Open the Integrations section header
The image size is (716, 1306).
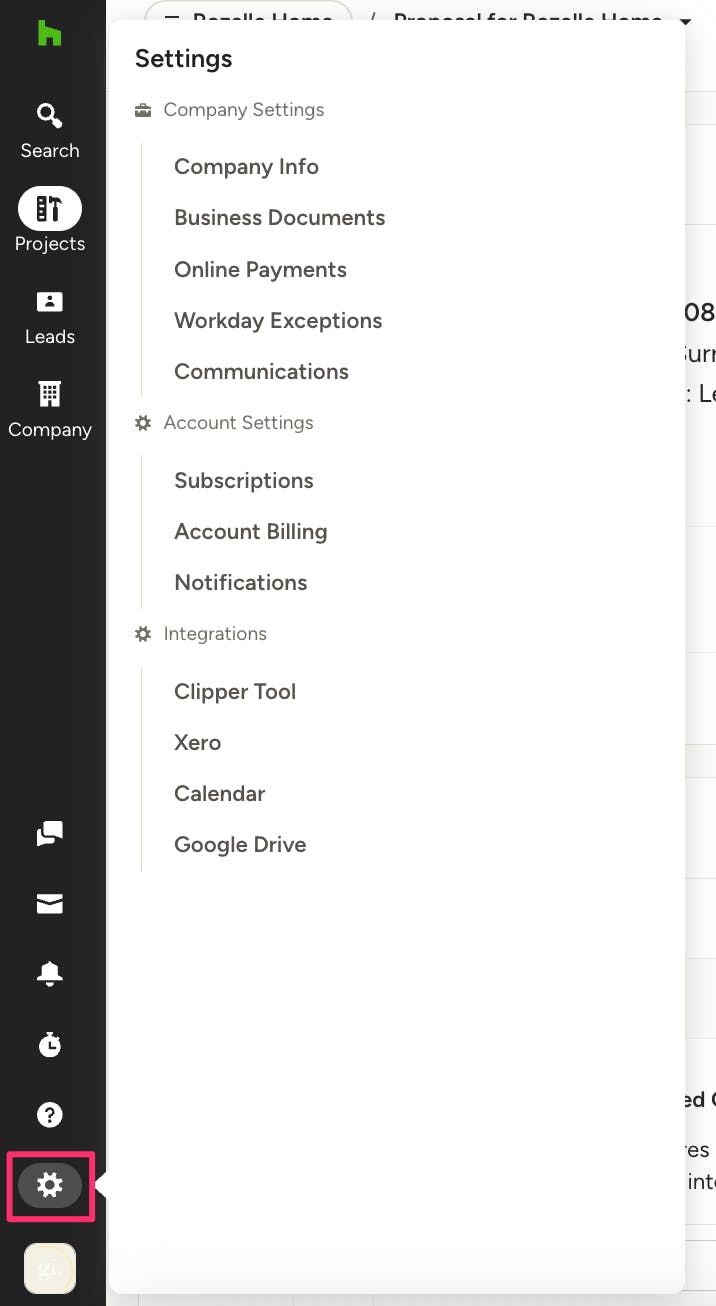coord(213,633)
